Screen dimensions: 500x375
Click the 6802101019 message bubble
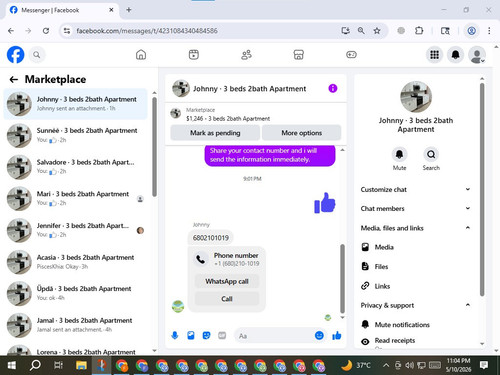click(211, 238)
